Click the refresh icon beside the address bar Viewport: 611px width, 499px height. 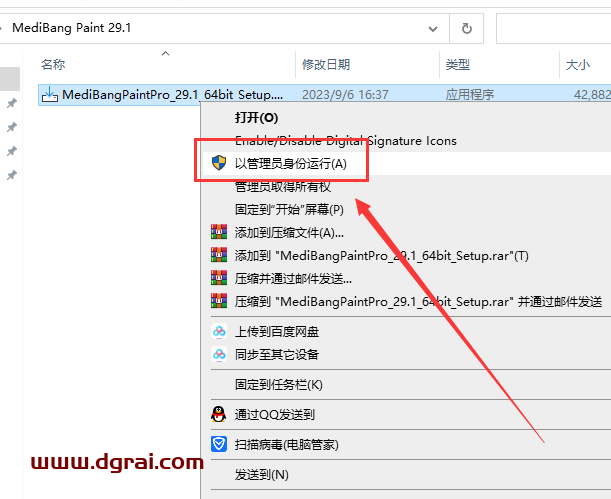(x=466, y=28)
